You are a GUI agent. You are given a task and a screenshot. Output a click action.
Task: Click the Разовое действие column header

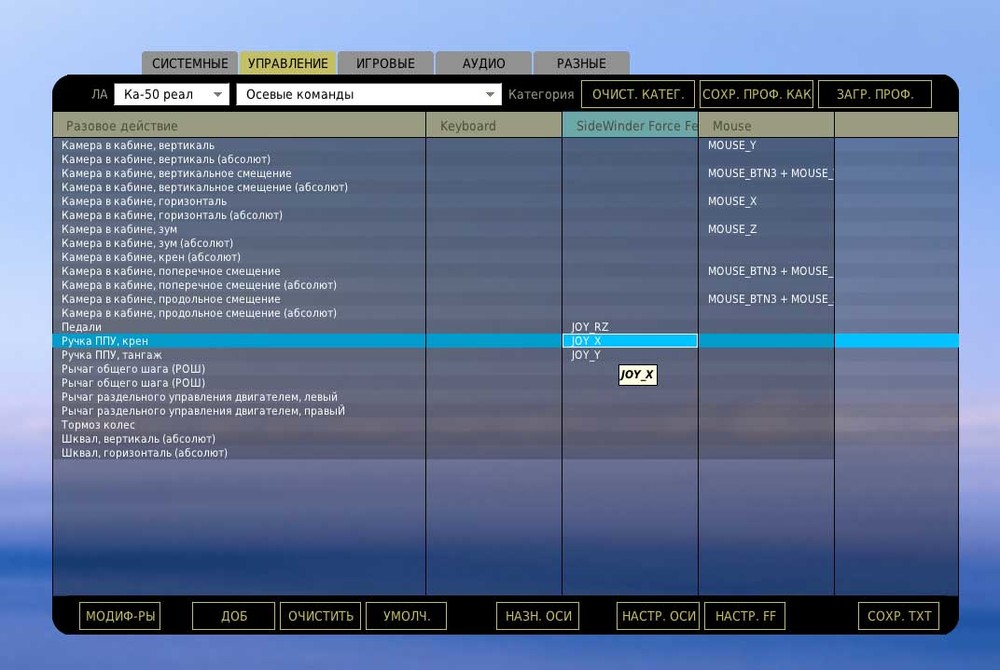(239, 126)
